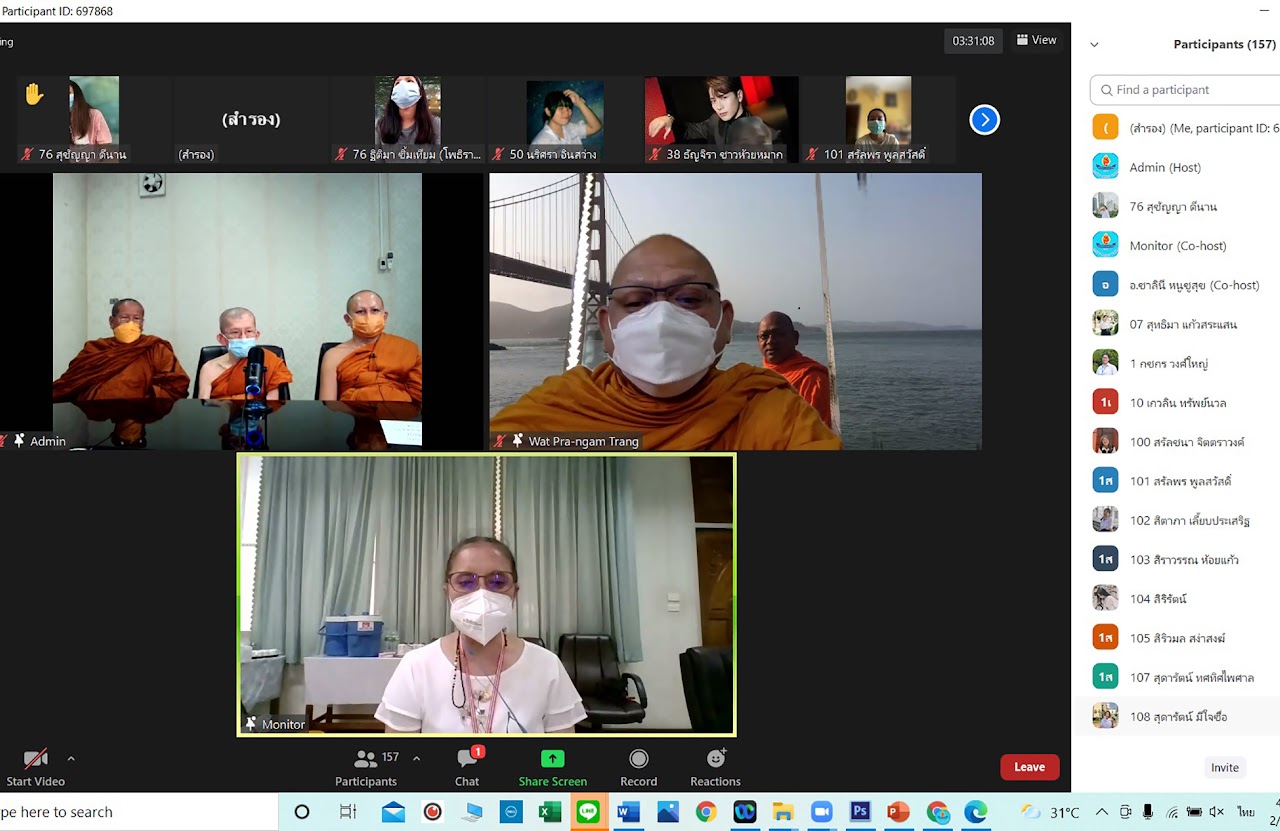Select 104 สิริรัตน์ participant row
Image resolution: width=1280 pixels, height=831 pixels.
click(x=1180, y=598)
